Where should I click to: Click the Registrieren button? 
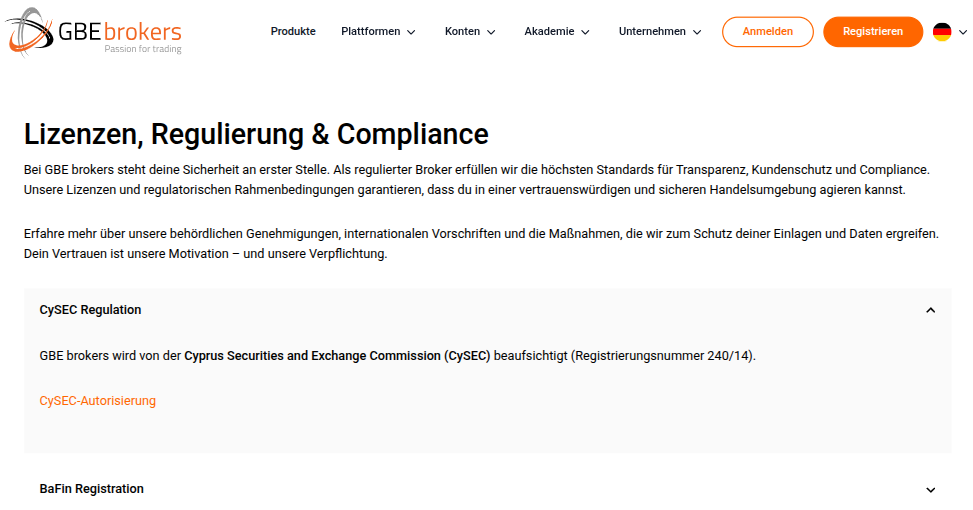coord(872,32)
